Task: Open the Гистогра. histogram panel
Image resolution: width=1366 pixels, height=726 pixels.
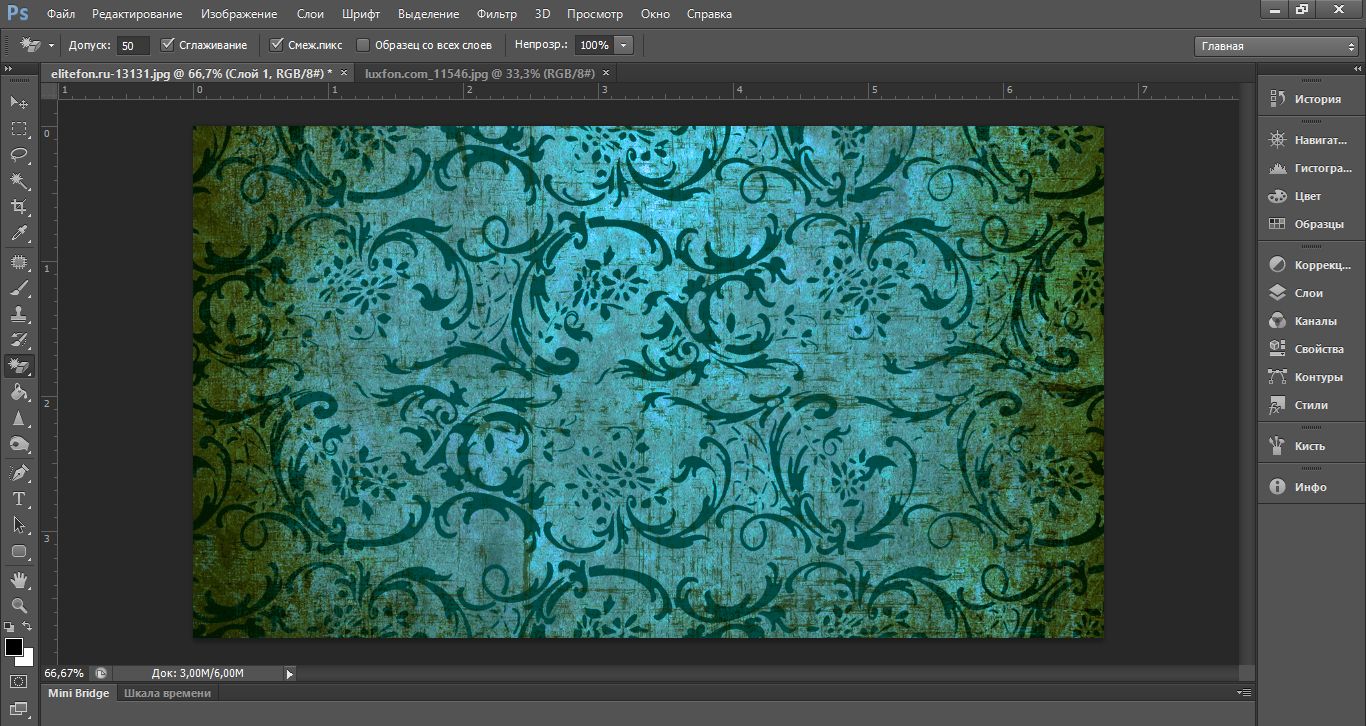Action: click(x=1311, y=169)
